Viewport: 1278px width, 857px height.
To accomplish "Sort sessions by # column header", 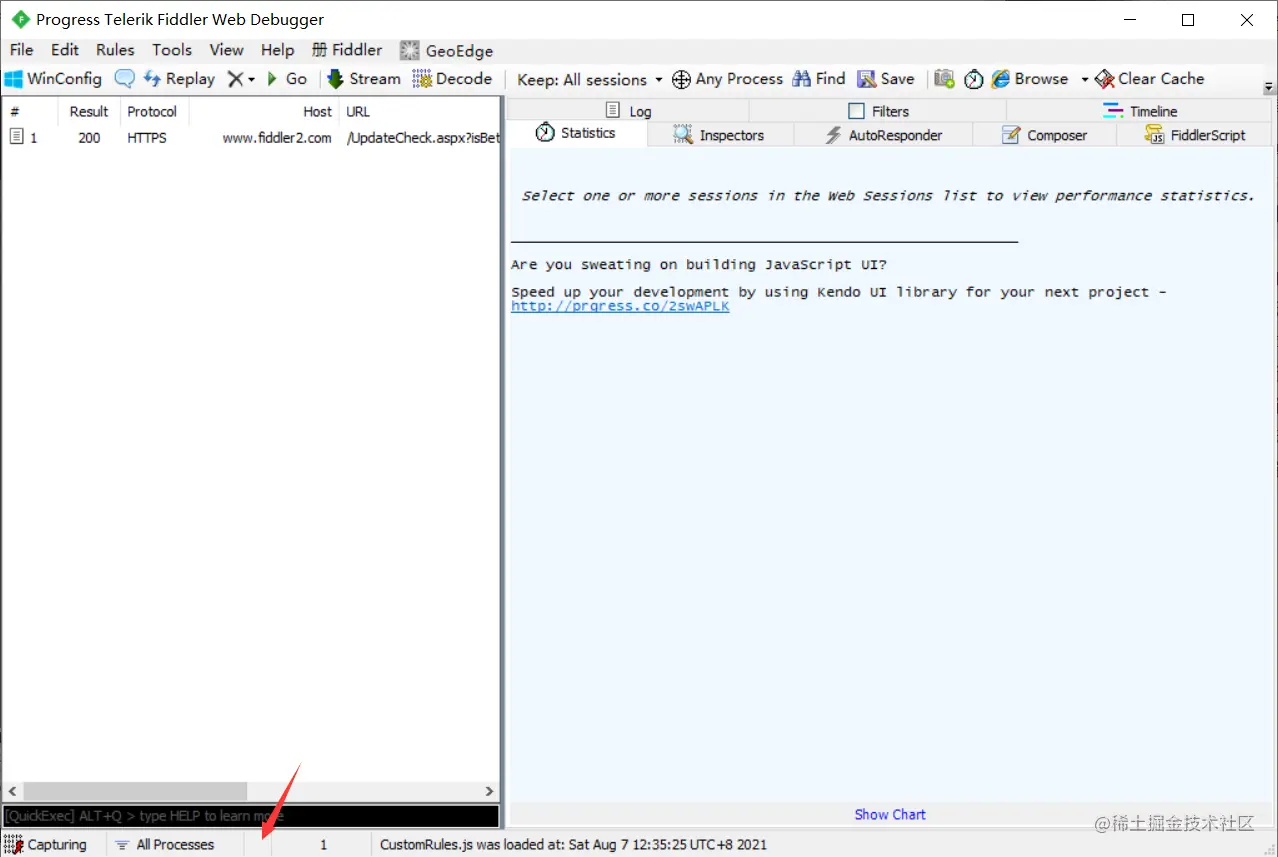I will click(30, 111).
